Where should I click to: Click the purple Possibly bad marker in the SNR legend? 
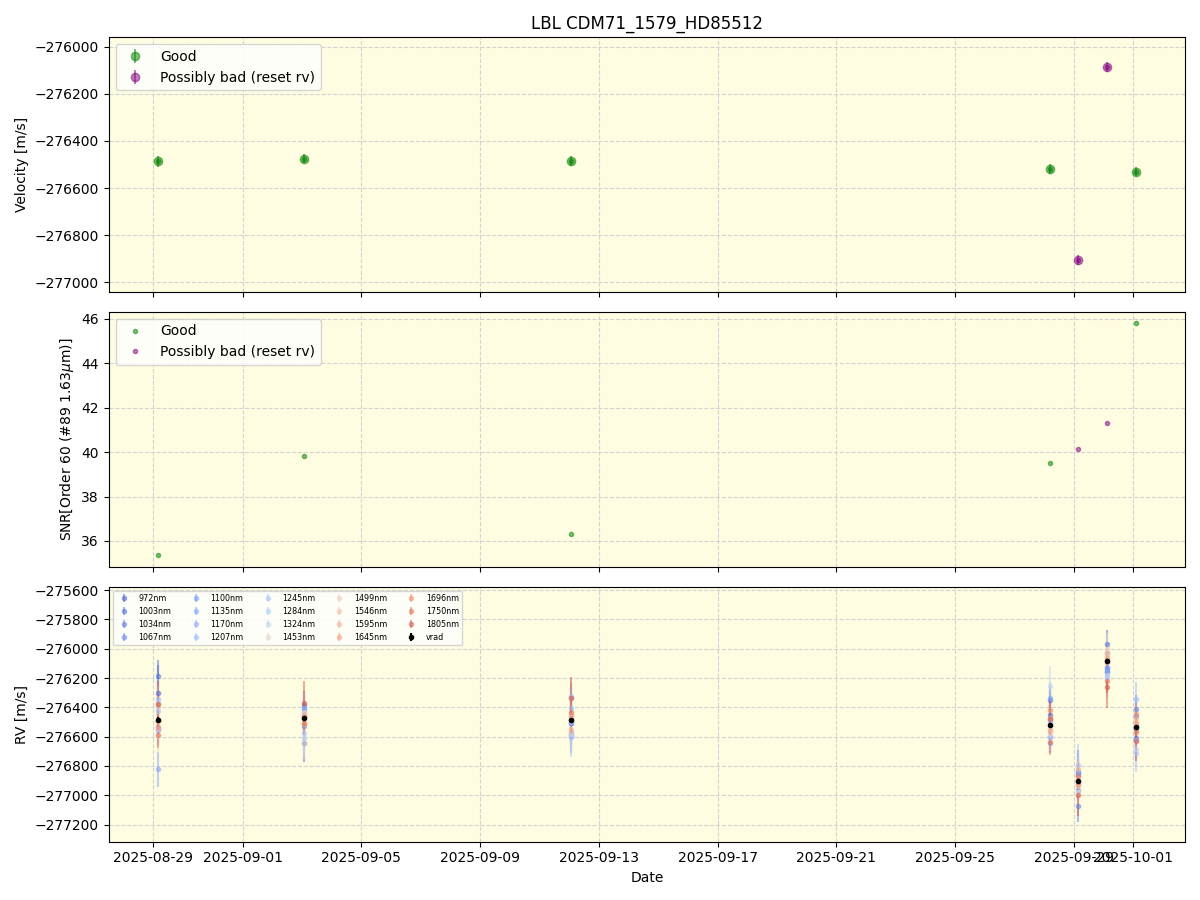(135, 351)
